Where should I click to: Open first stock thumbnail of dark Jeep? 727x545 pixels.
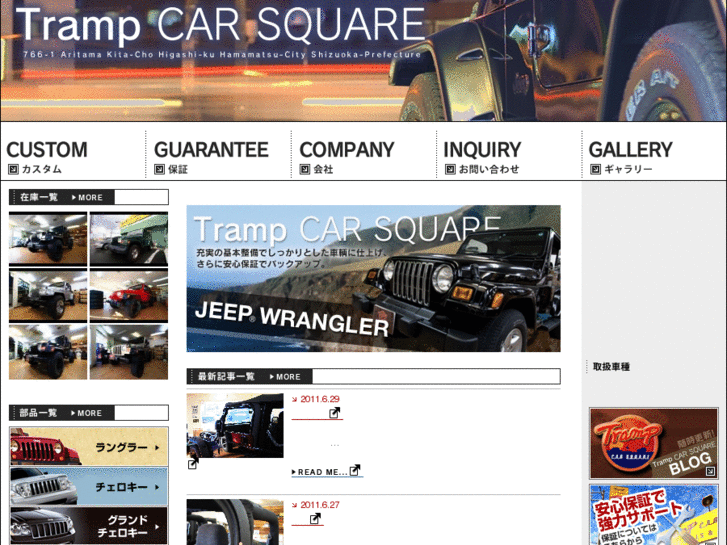coord(48,239)
